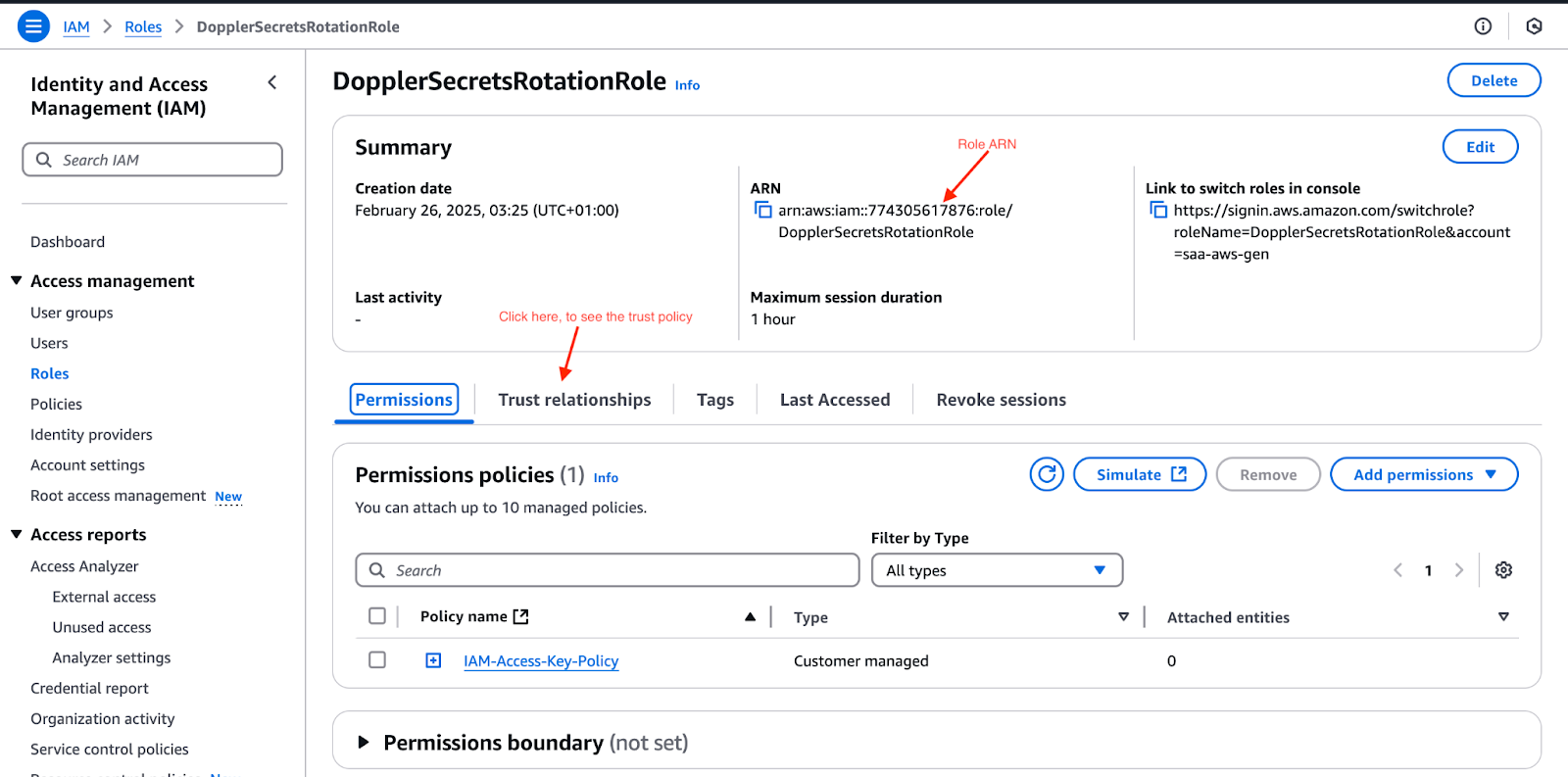Open Access Analyzer in the sidebar
1568x777 pixels.
coord(84,566)
